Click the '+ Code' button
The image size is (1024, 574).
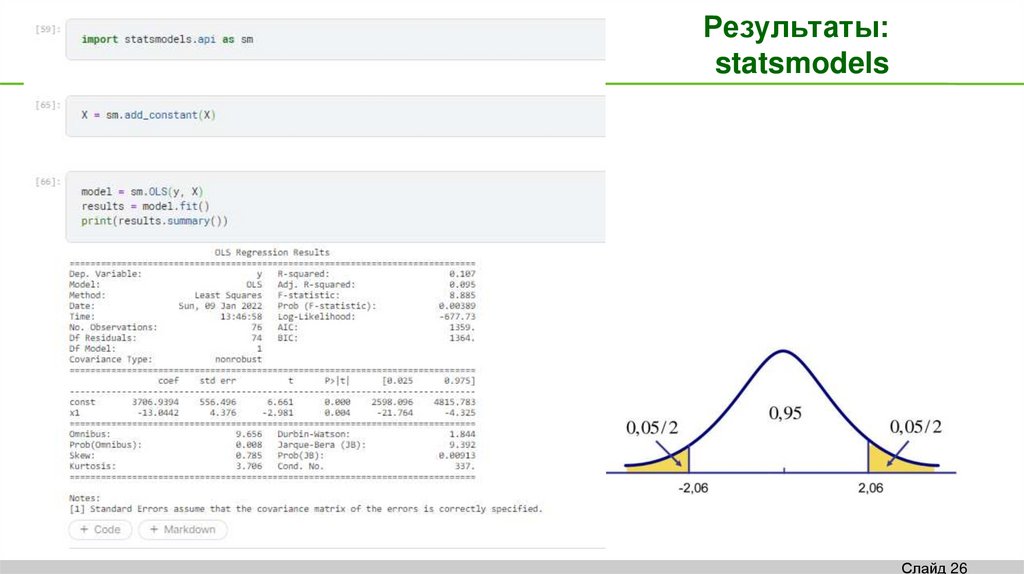pyautogui.click(x=100, y=530)
